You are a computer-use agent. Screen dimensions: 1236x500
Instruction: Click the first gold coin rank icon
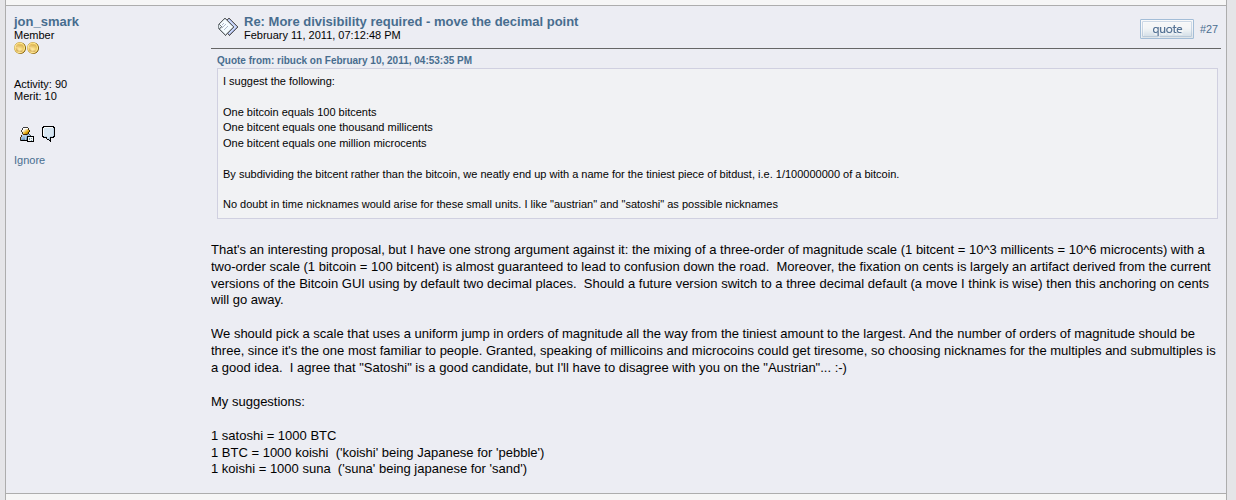(20, 48)
